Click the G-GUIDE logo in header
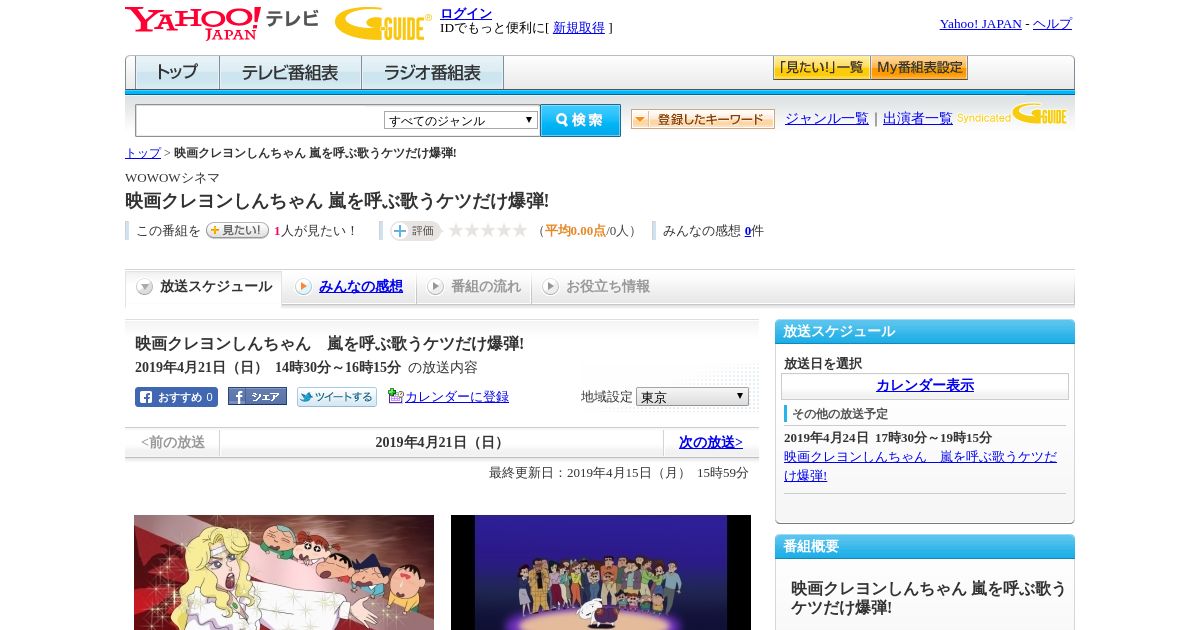Screen dimensions: 1200x630 pos(383,23)
